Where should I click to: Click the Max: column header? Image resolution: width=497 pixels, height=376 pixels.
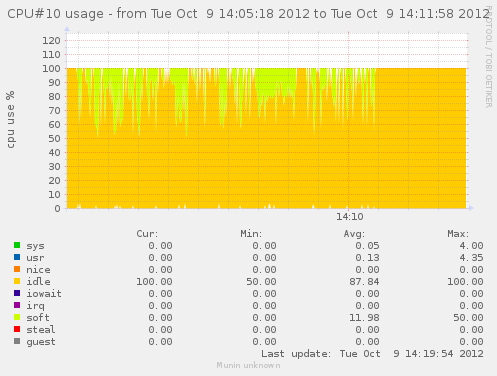click(458, 234)
